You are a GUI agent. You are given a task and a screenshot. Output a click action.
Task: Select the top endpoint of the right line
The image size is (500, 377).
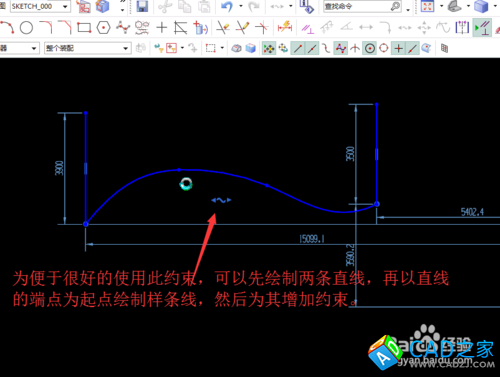377,105
